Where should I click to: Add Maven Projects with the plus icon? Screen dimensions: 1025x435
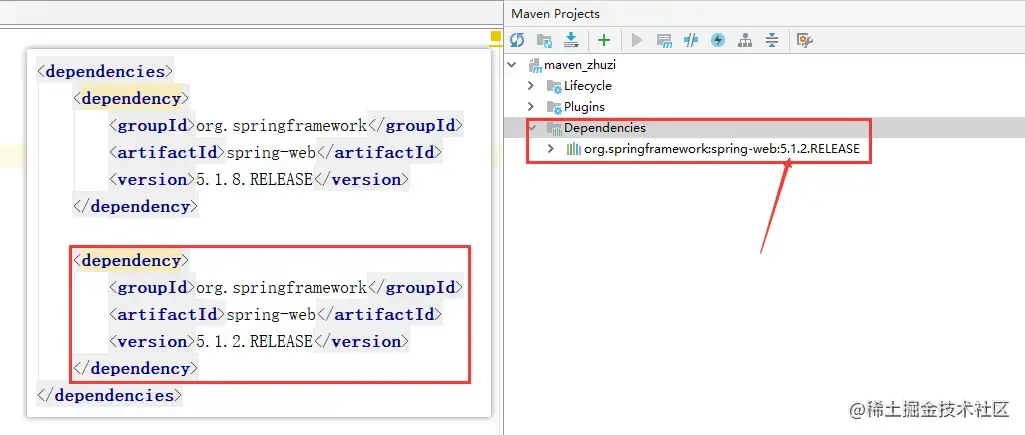click(x=604, y=41)
